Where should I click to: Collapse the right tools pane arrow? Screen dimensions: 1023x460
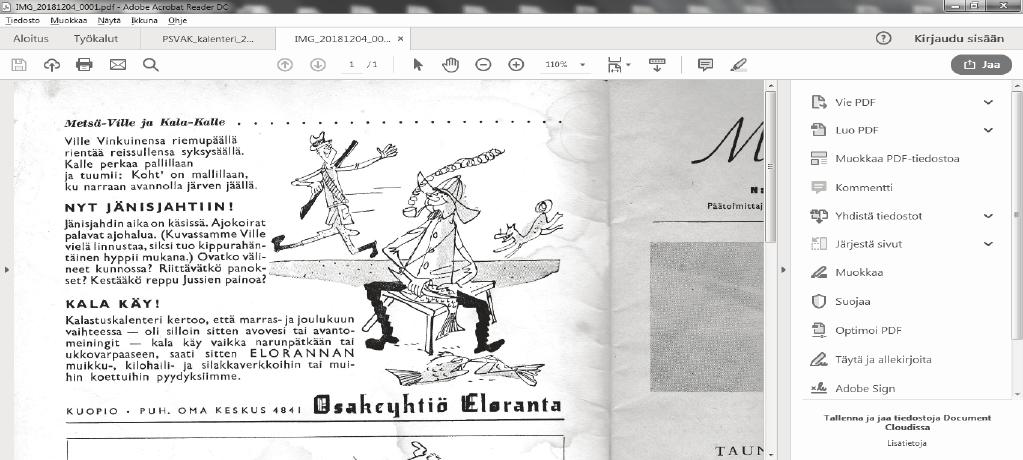[783, 269]
